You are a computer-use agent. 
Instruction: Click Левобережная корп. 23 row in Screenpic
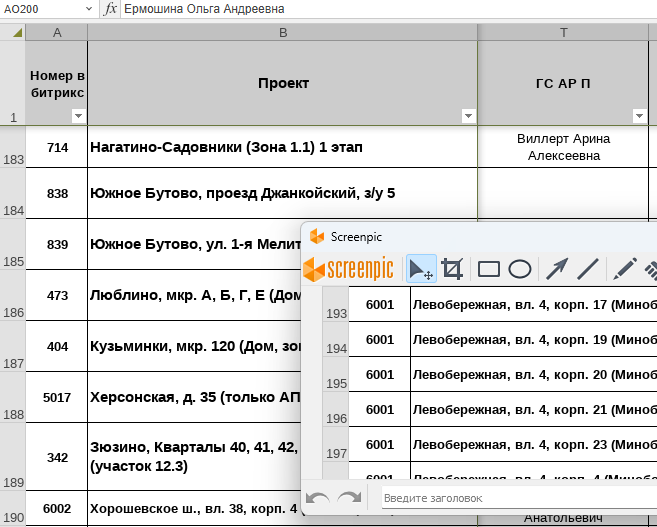[534, 444]
